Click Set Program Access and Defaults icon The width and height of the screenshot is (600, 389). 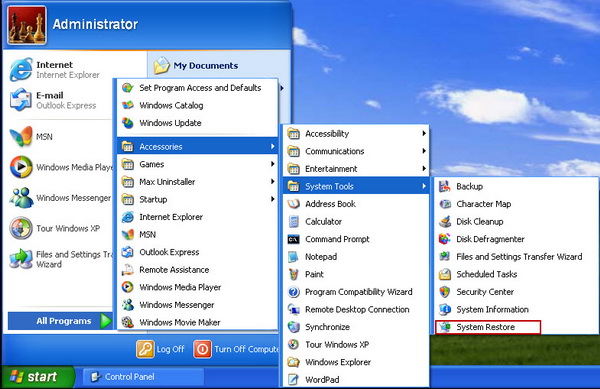(127, 88)
